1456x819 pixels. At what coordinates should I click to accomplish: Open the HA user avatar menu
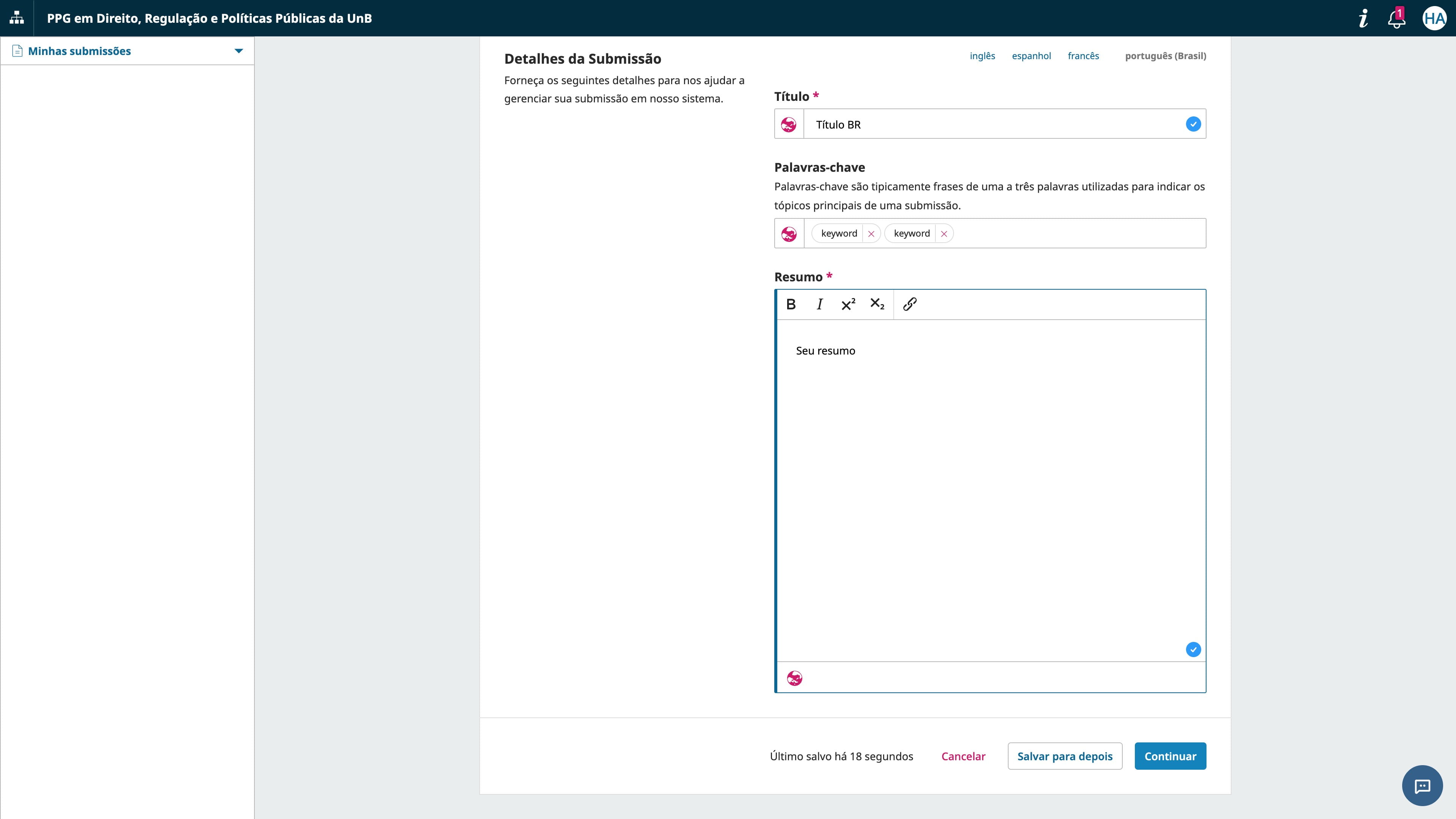1434,19
